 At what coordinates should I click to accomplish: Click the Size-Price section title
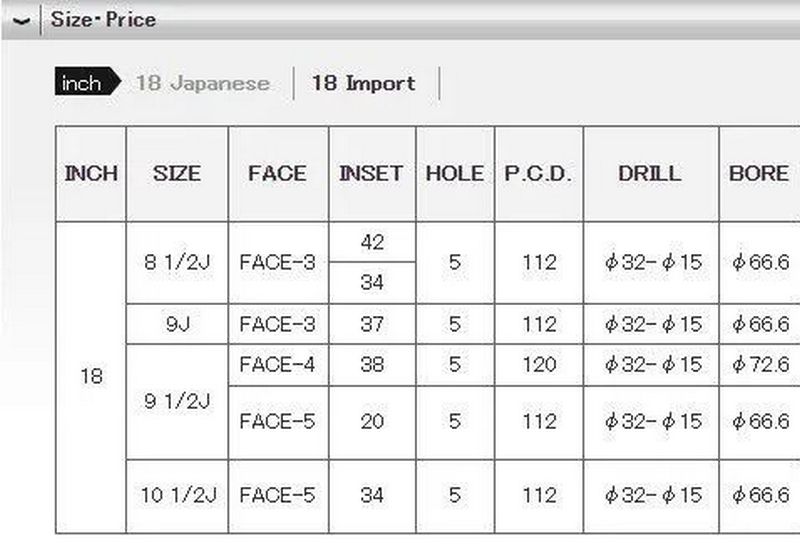(104, 19)
